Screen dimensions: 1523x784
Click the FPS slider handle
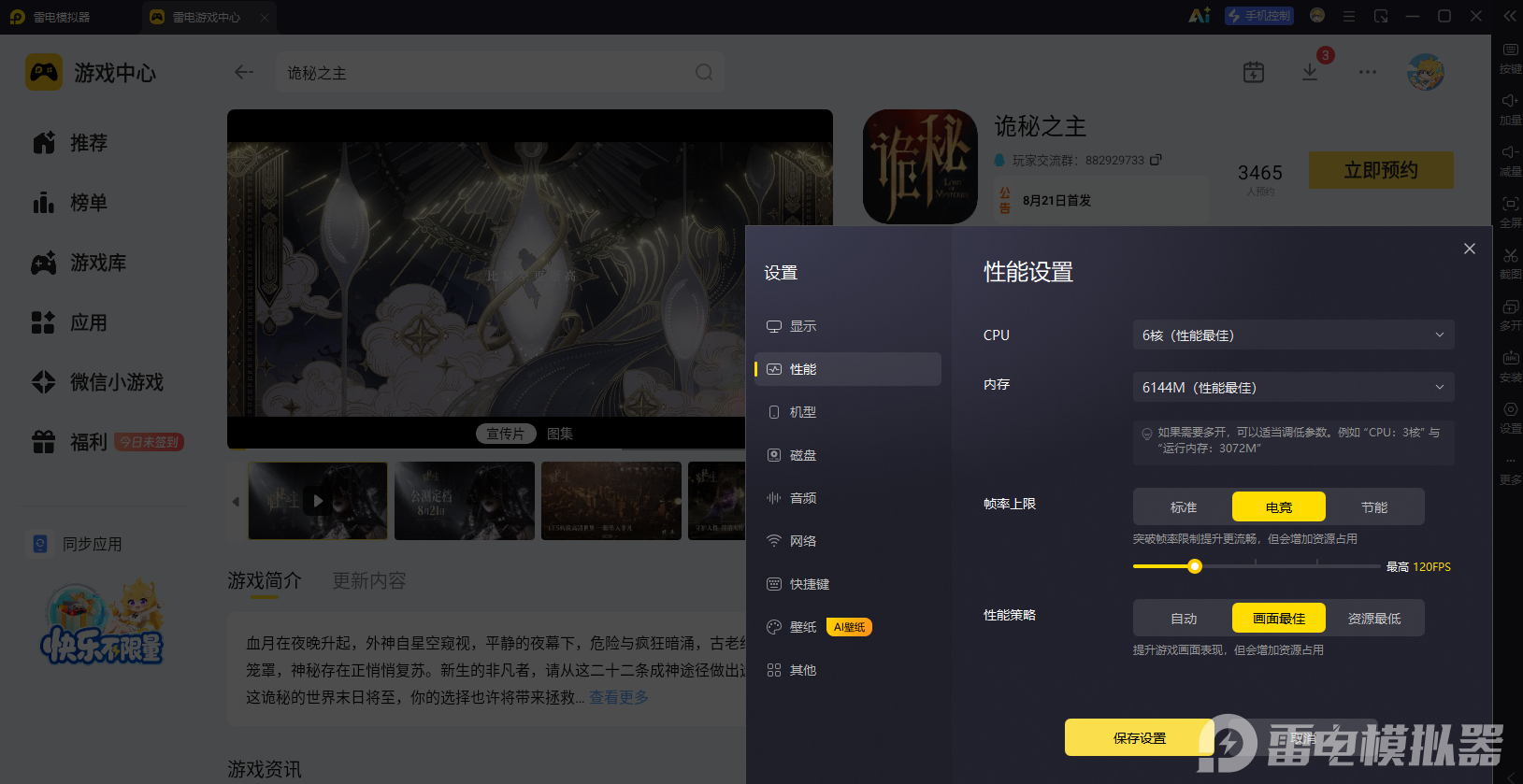click(x=1195, y=566)
